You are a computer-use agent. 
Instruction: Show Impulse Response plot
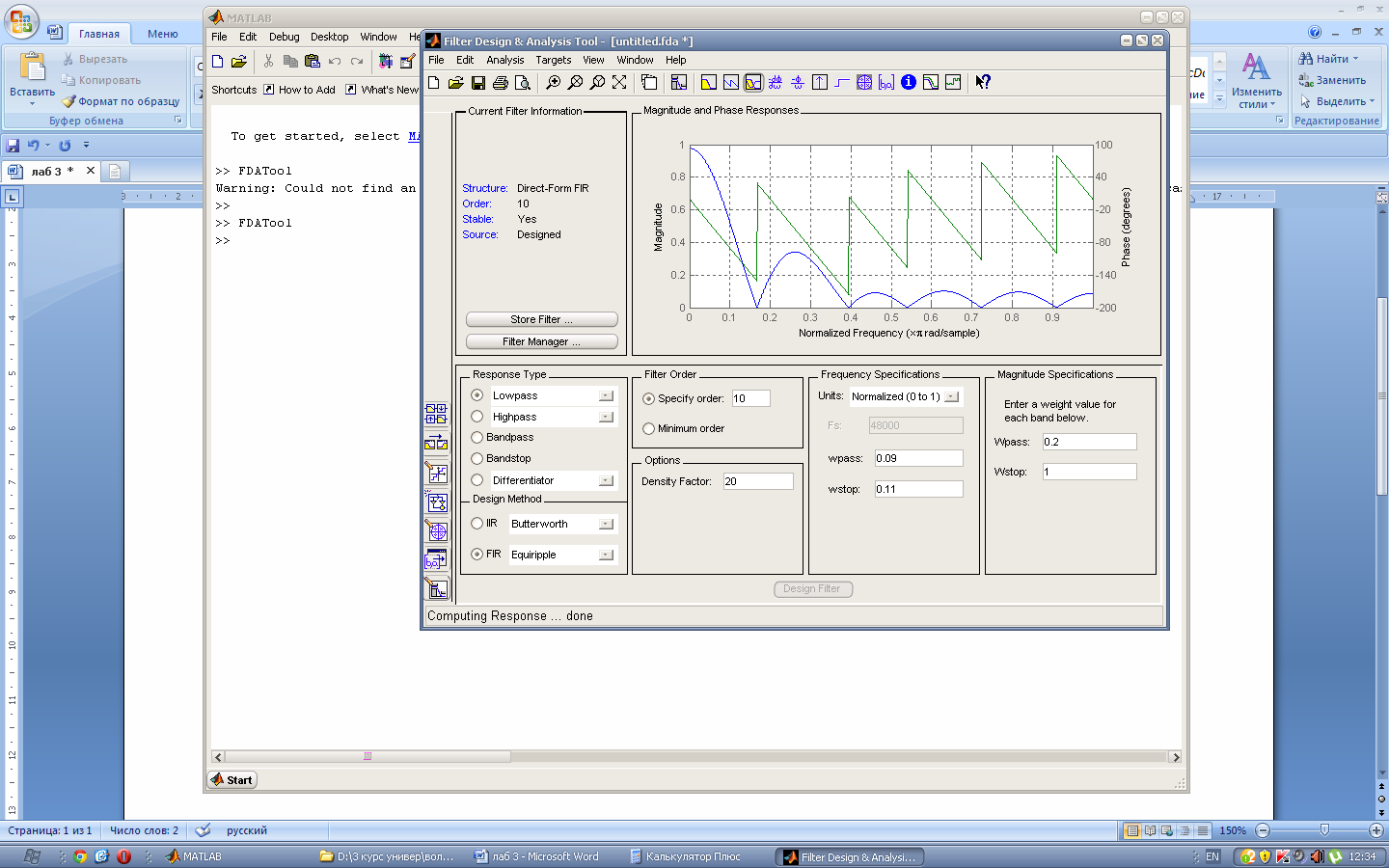[820, 83]
